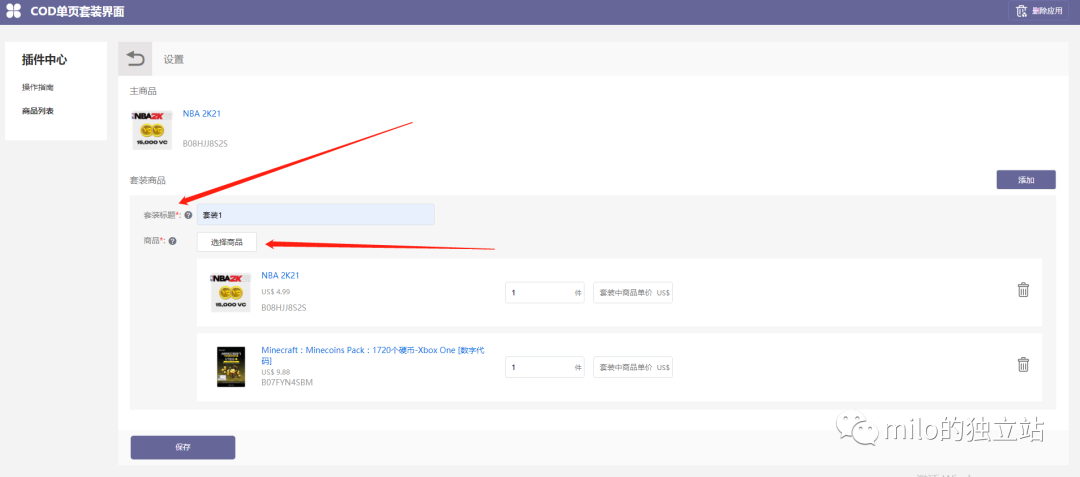Click the 删除应用 trash button
This screenshot has width=1080, height=477.
[x=1039, y=11]
